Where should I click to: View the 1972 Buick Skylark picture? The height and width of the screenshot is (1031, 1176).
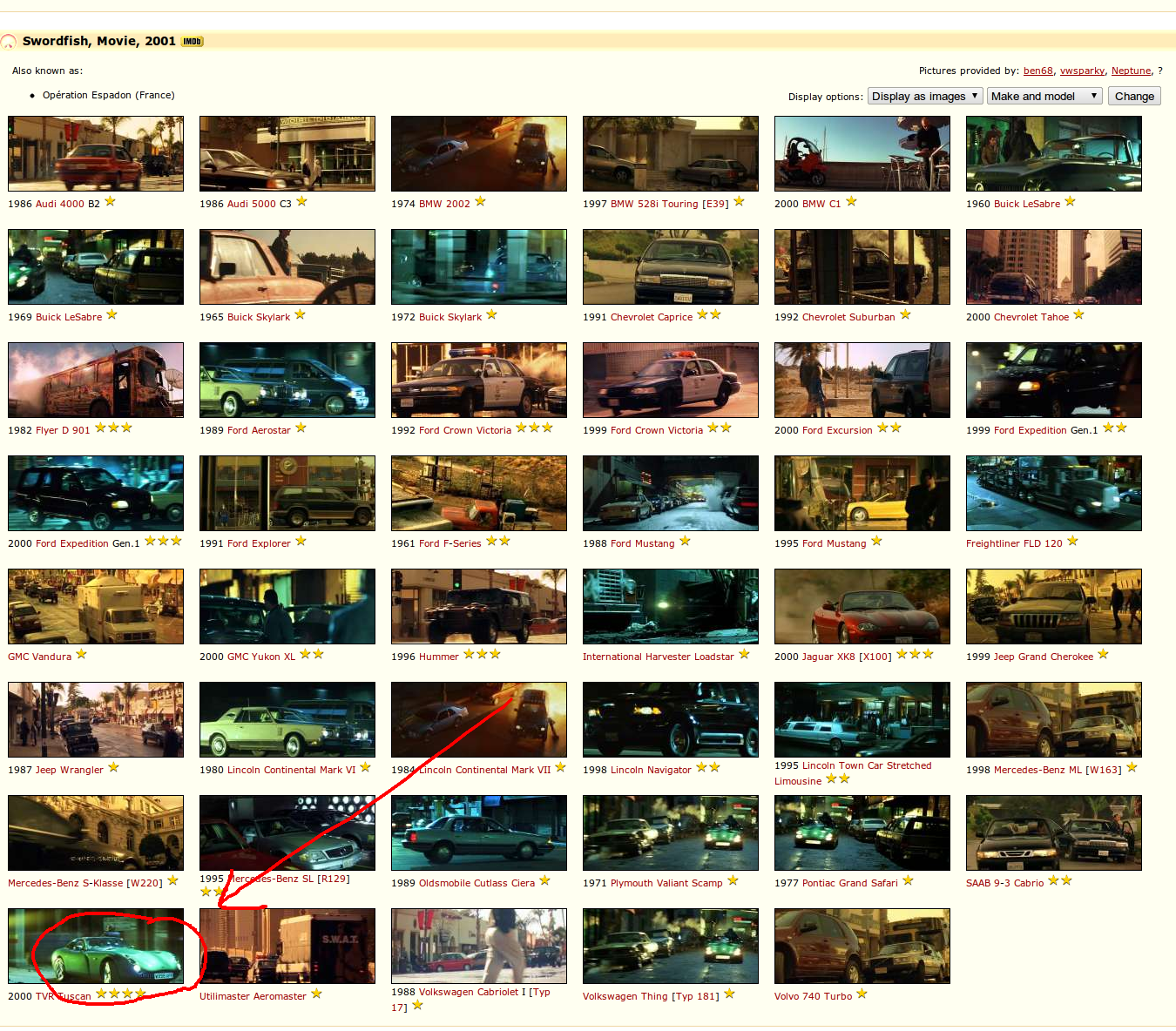click(479, 266)
